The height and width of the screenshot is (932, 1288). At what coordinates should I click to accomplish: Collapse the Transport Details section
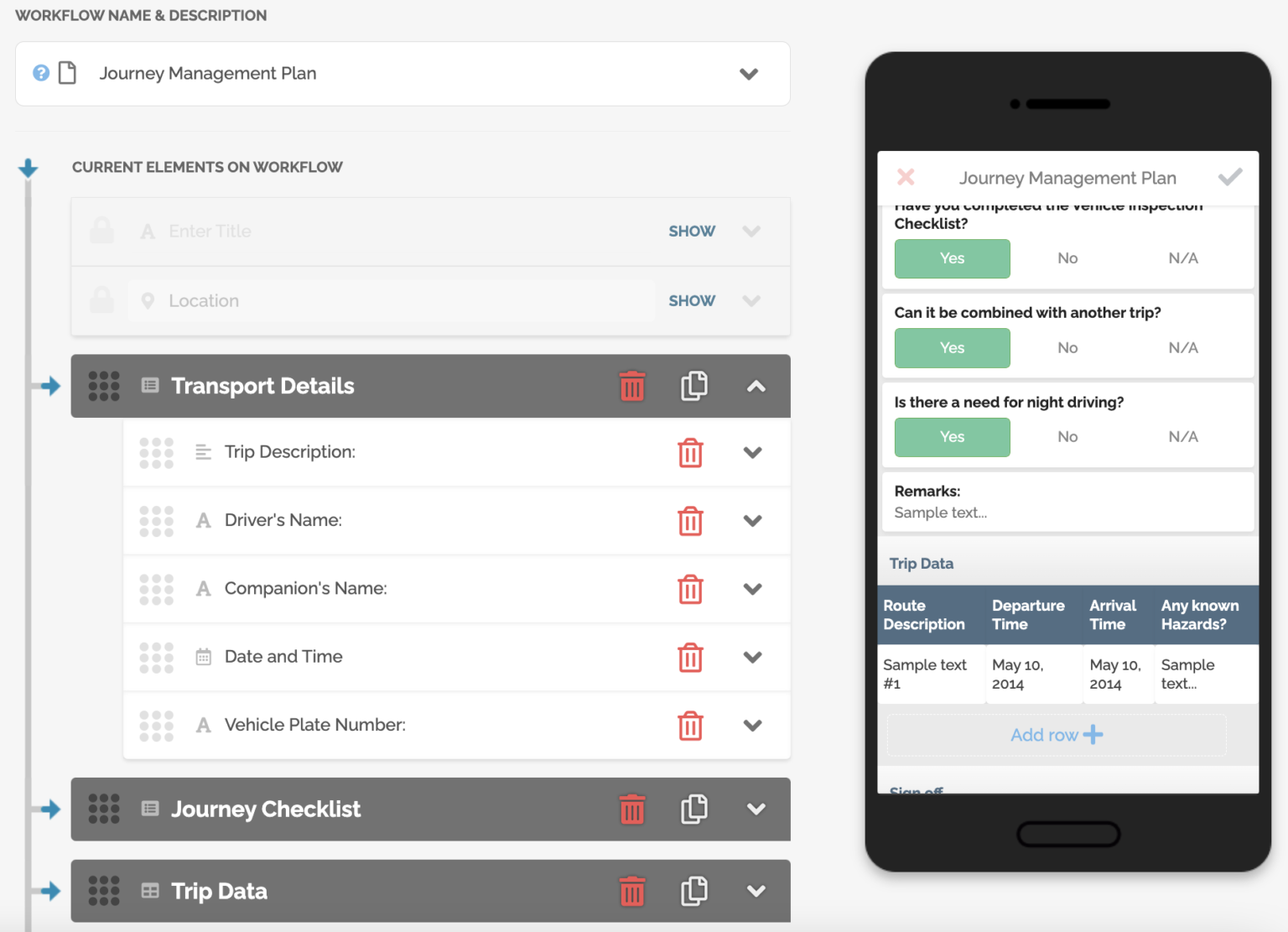(x=756, y=386)
